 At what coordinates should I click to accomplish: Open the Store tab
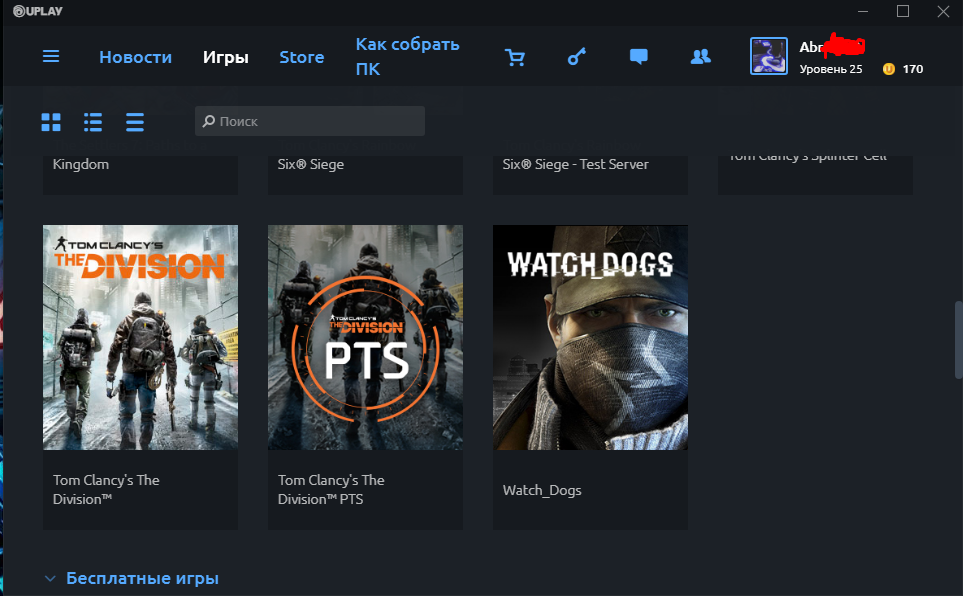point(302,57)
